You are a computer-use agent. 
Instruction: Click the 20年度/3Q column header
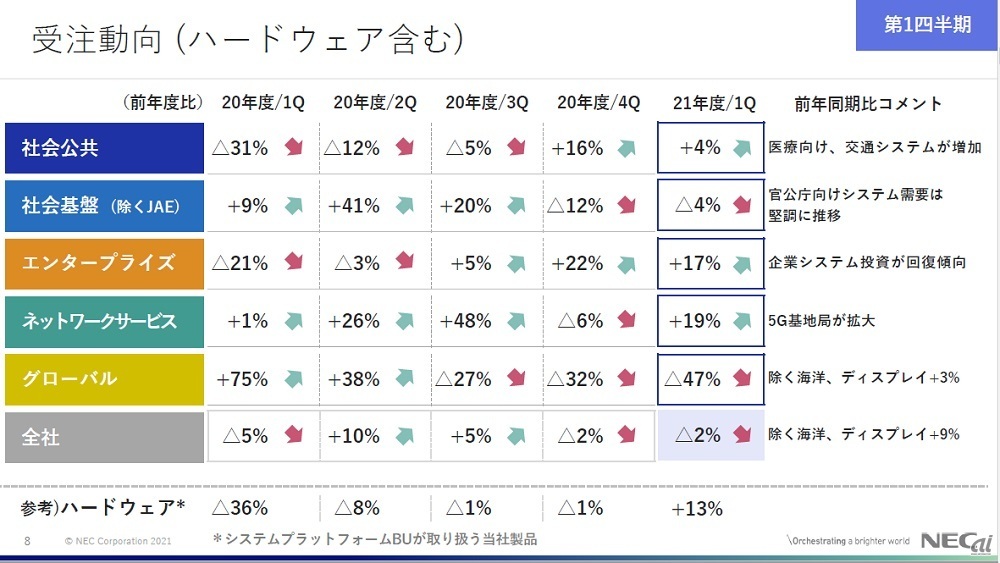coord(487,103)
